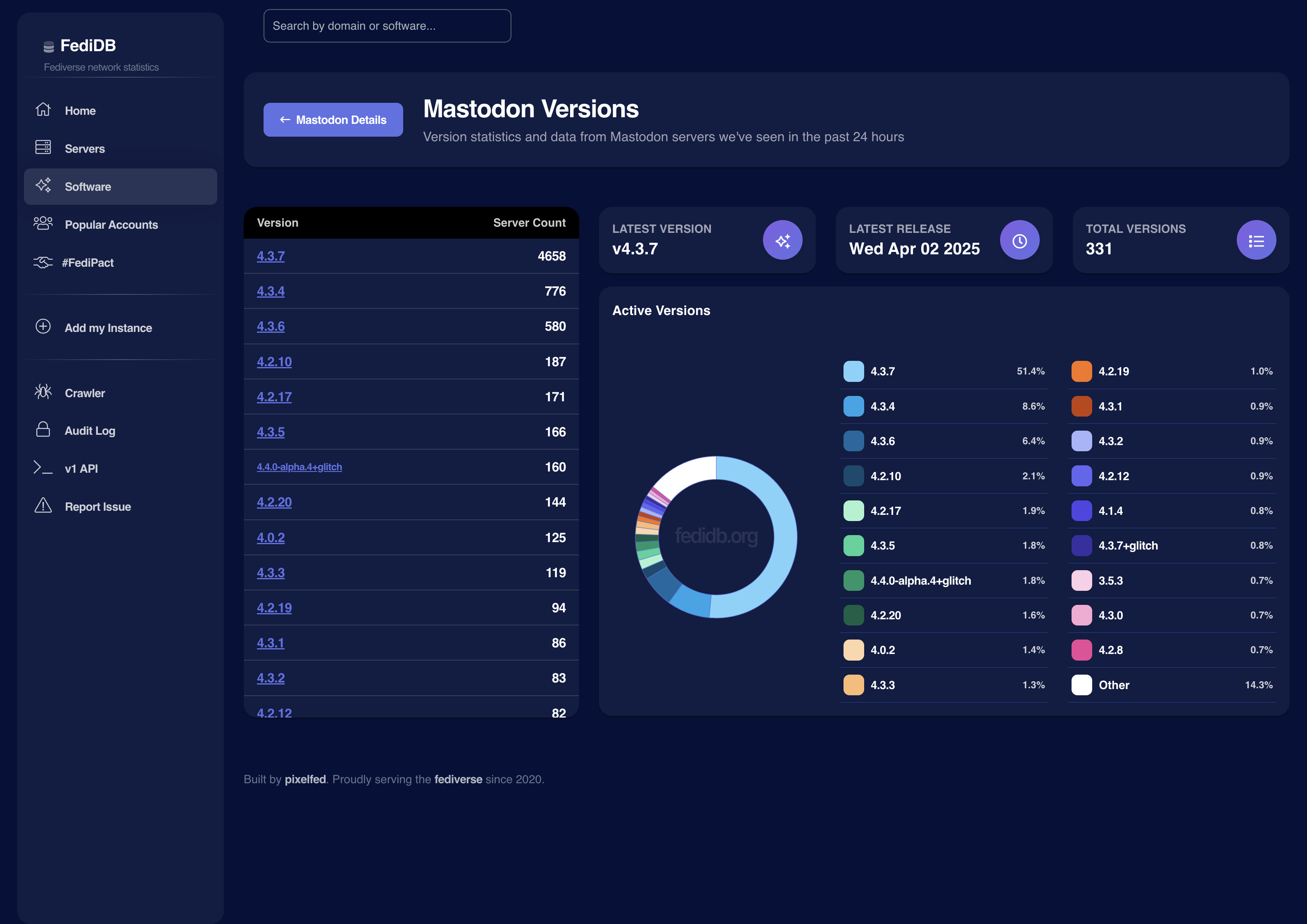This screenshot has height=924, width=1307.
Task: Click the Active Versions heading
Action: pos(661,310)
